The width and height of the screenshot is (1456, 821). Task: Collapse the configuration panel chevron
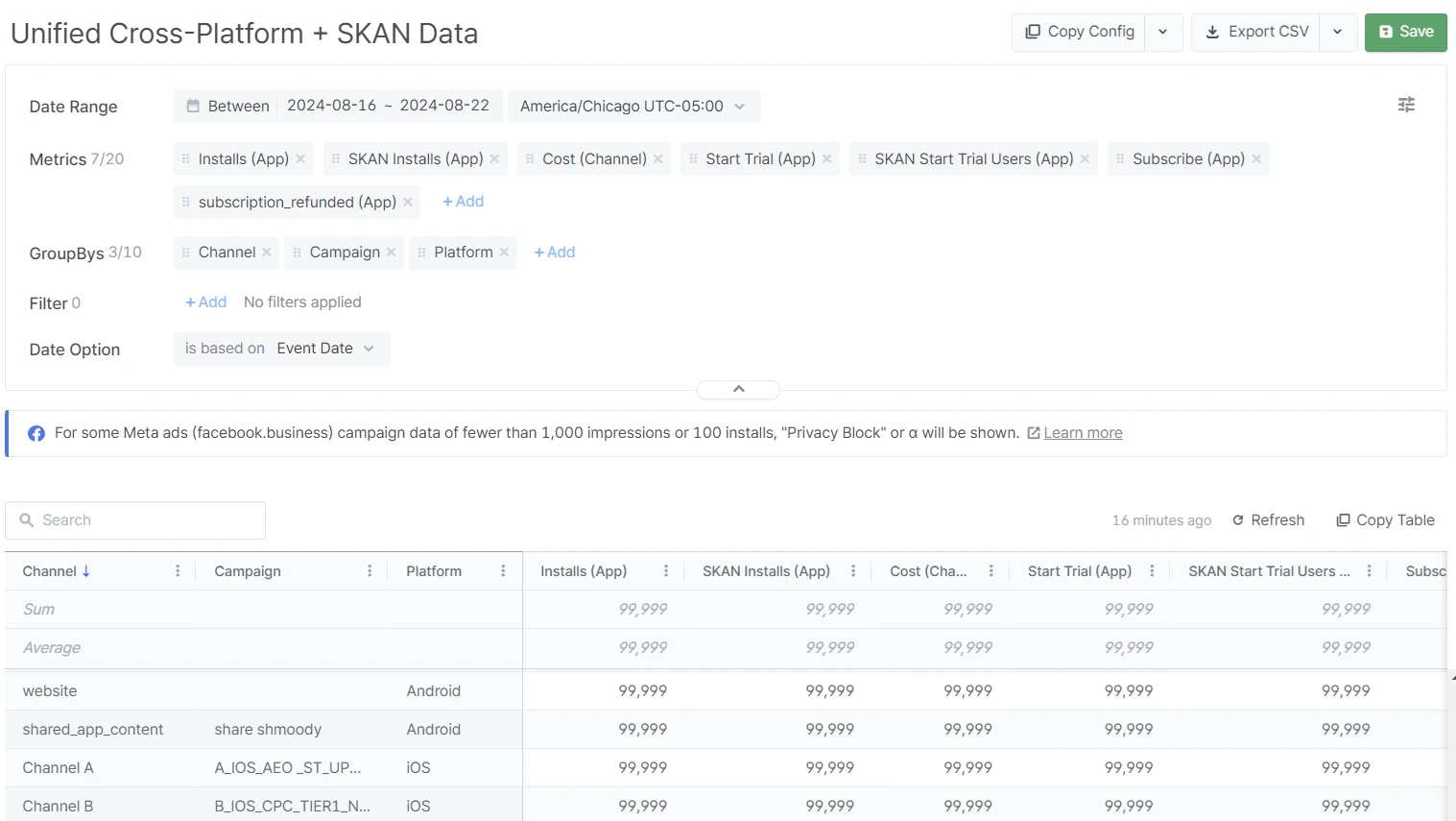[x=738, y=389]
